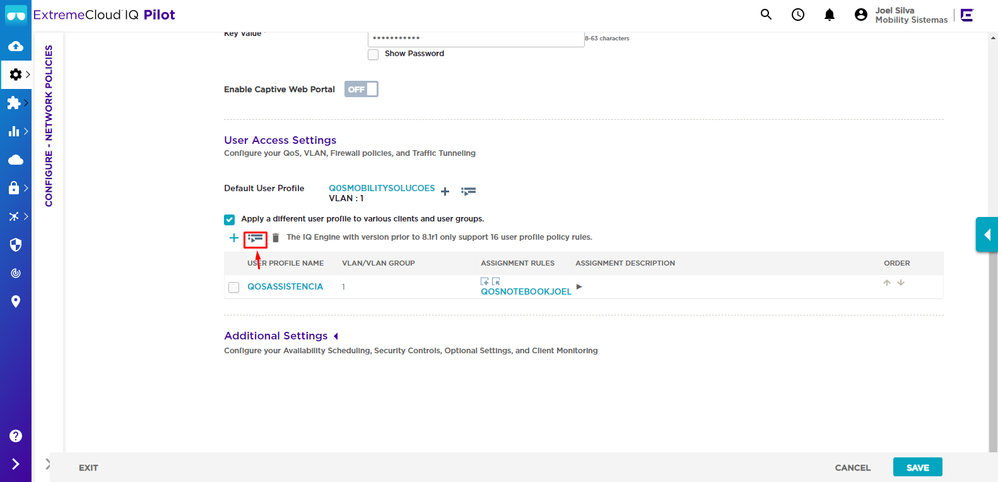The image size is (998, 482).
Task: Open the clock history icon in header
Action: point(797,15)
